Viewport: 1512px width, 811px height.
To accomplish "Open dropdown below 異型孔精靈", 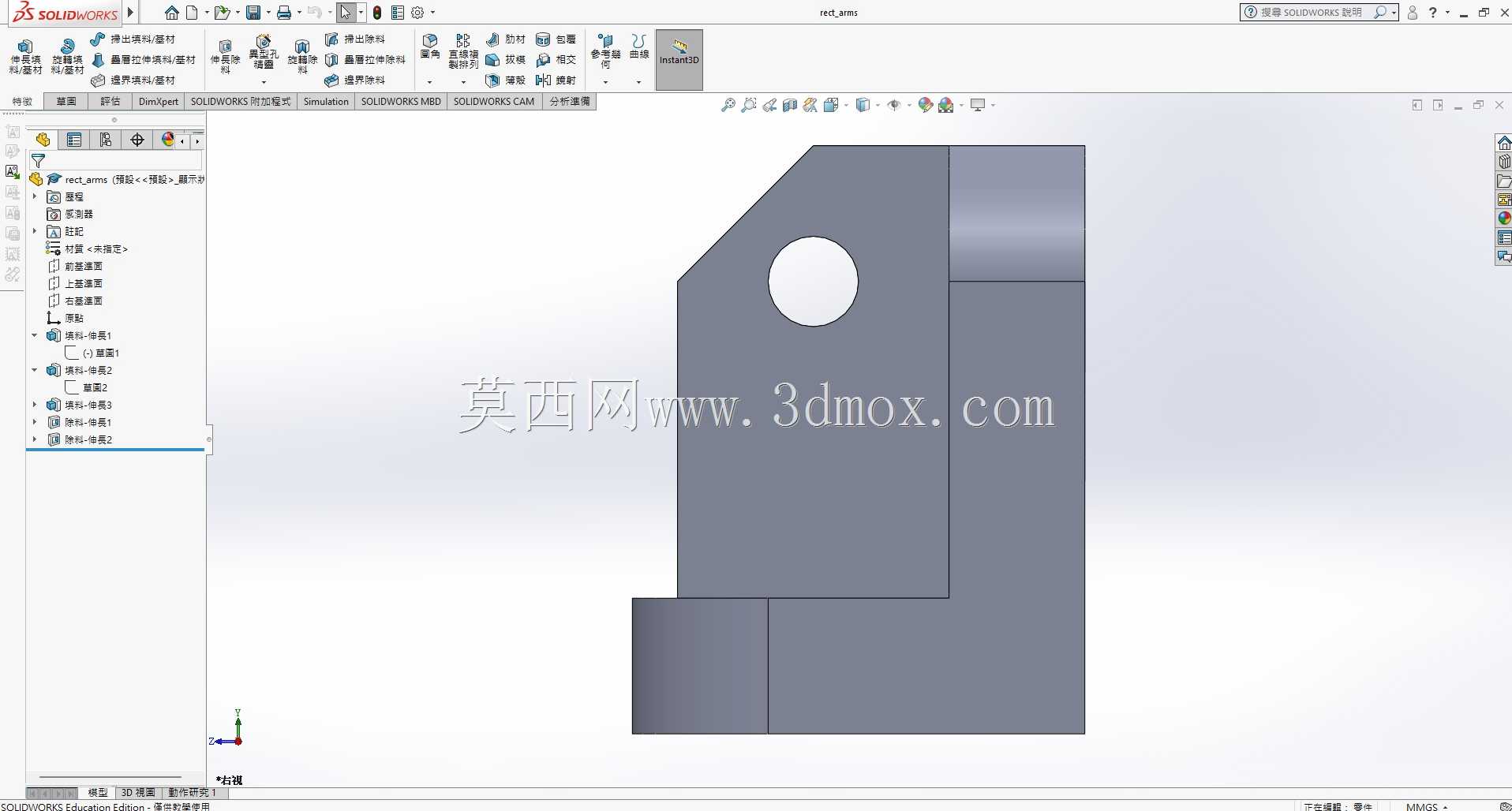I will (264, 82).
